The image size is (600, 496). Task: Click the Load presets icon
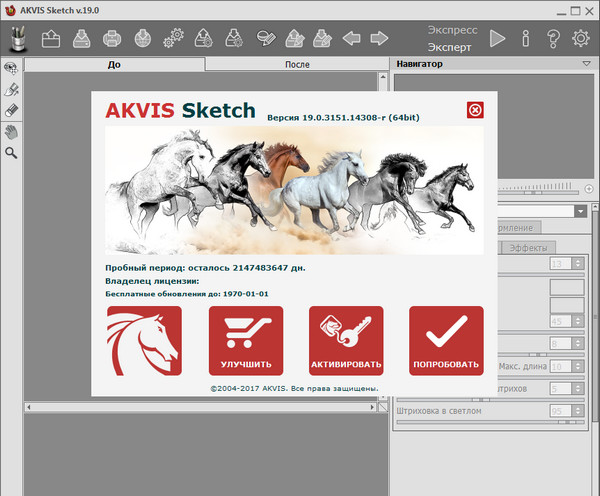[204, 39]
